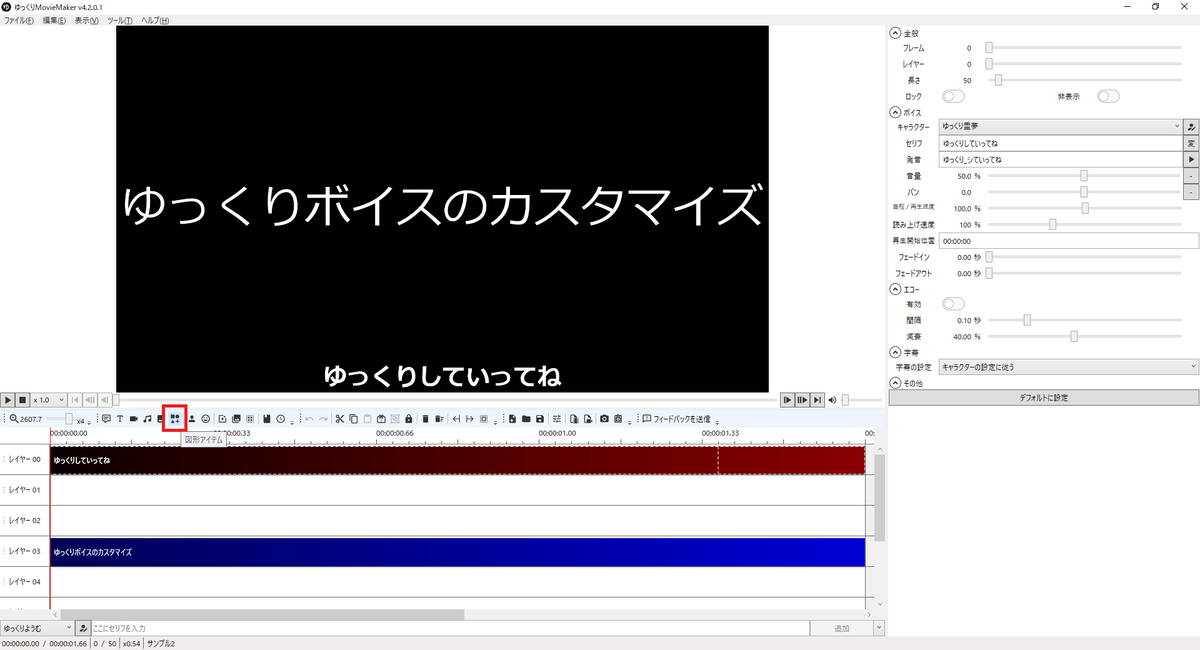Image resolution: width=1200 pixels, height=650 pixels.
Task: Enable the エコー 有効 switch
Action: 953,304
